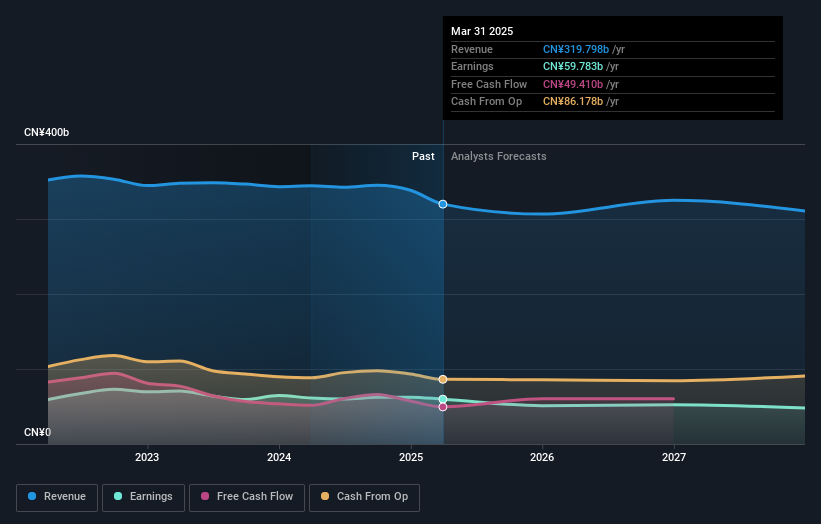Select the 2023 x-axis label

pos(147,457)
